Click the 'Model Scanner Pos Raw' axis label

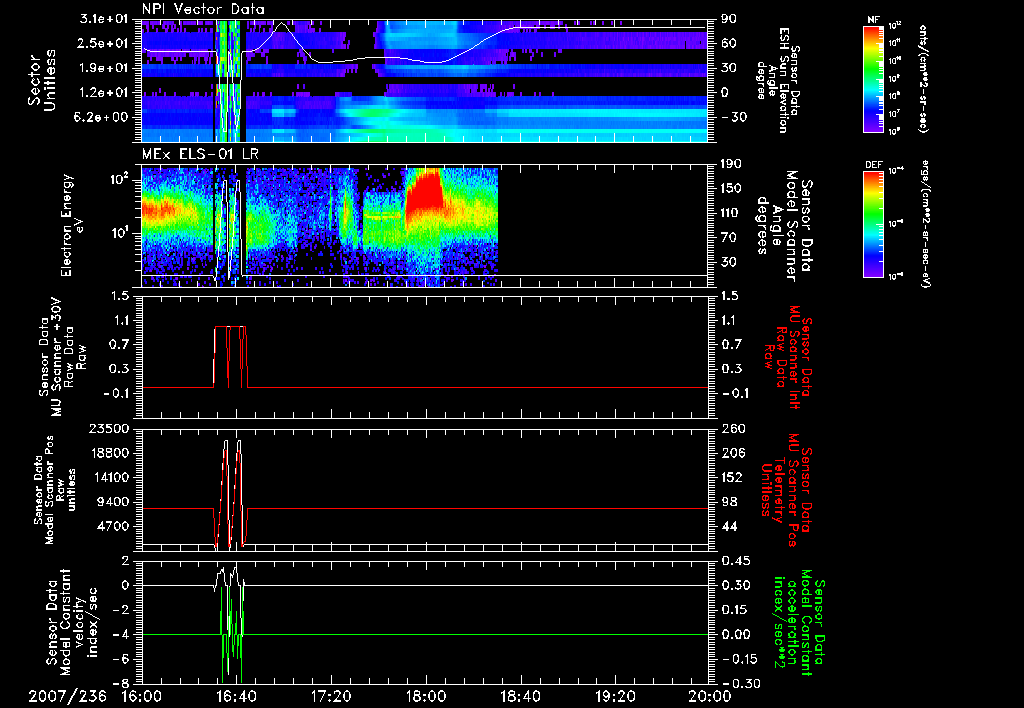point(54,491)
